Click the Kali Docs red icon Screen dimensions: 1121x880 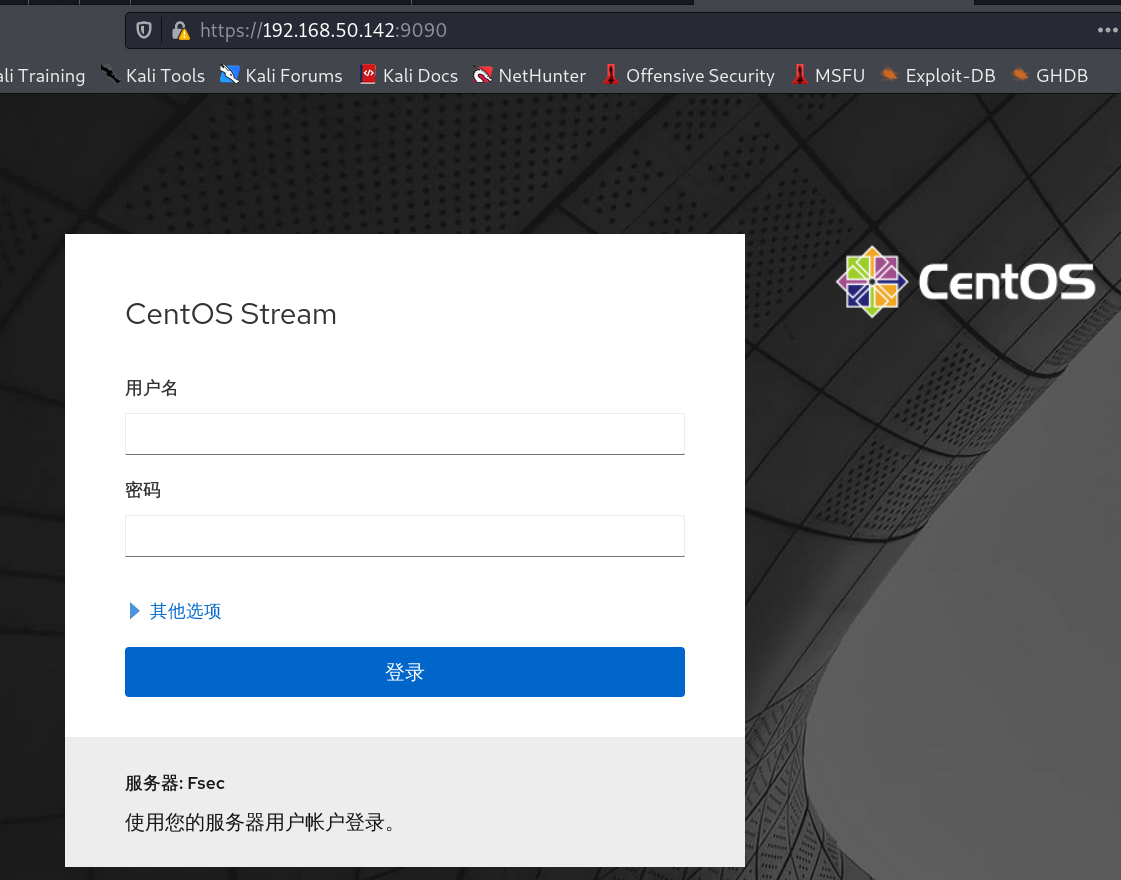point(367,74)
